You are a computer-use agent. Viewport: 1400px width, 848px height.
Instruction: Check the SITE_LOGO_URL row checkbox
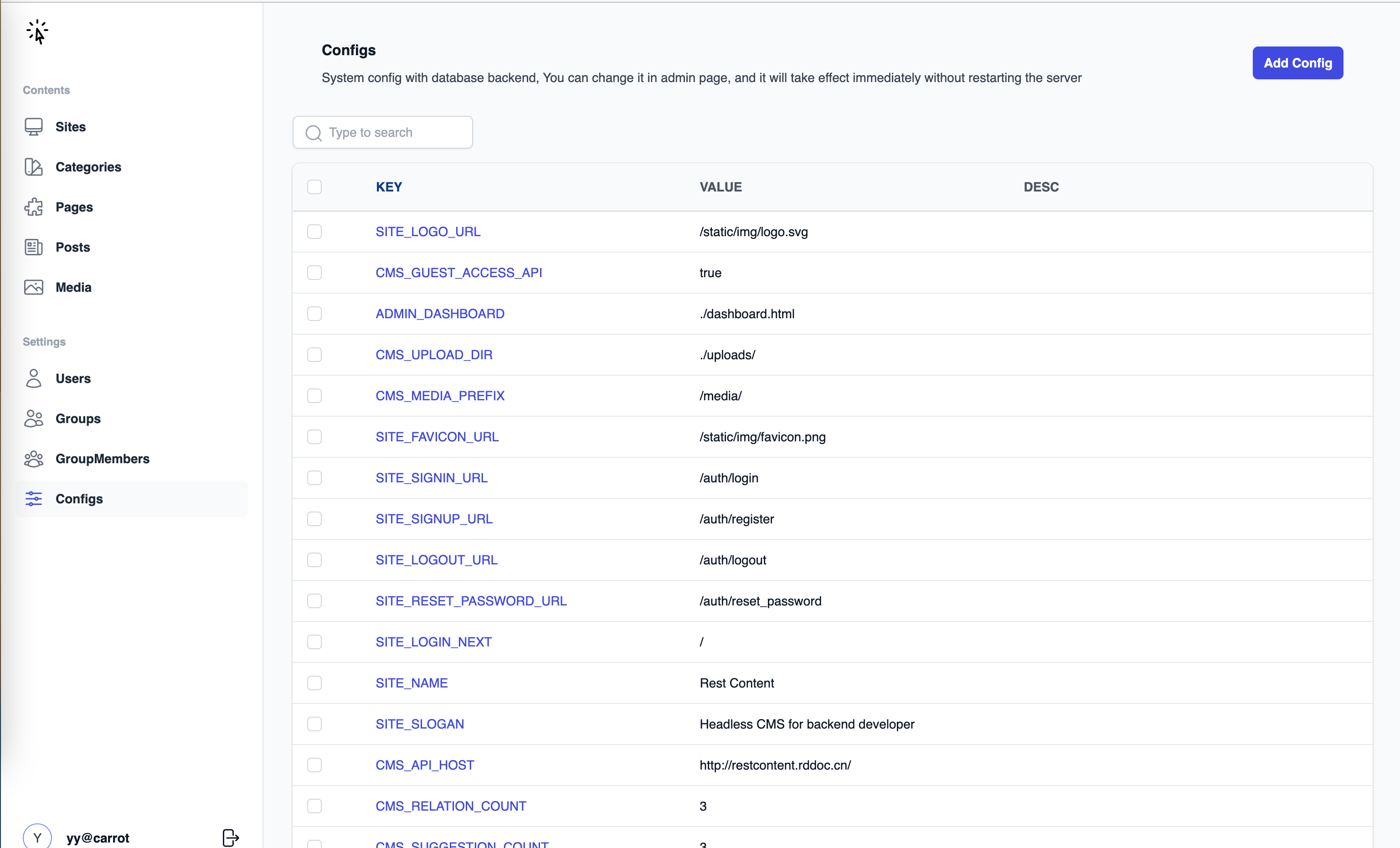pos(314,232)
